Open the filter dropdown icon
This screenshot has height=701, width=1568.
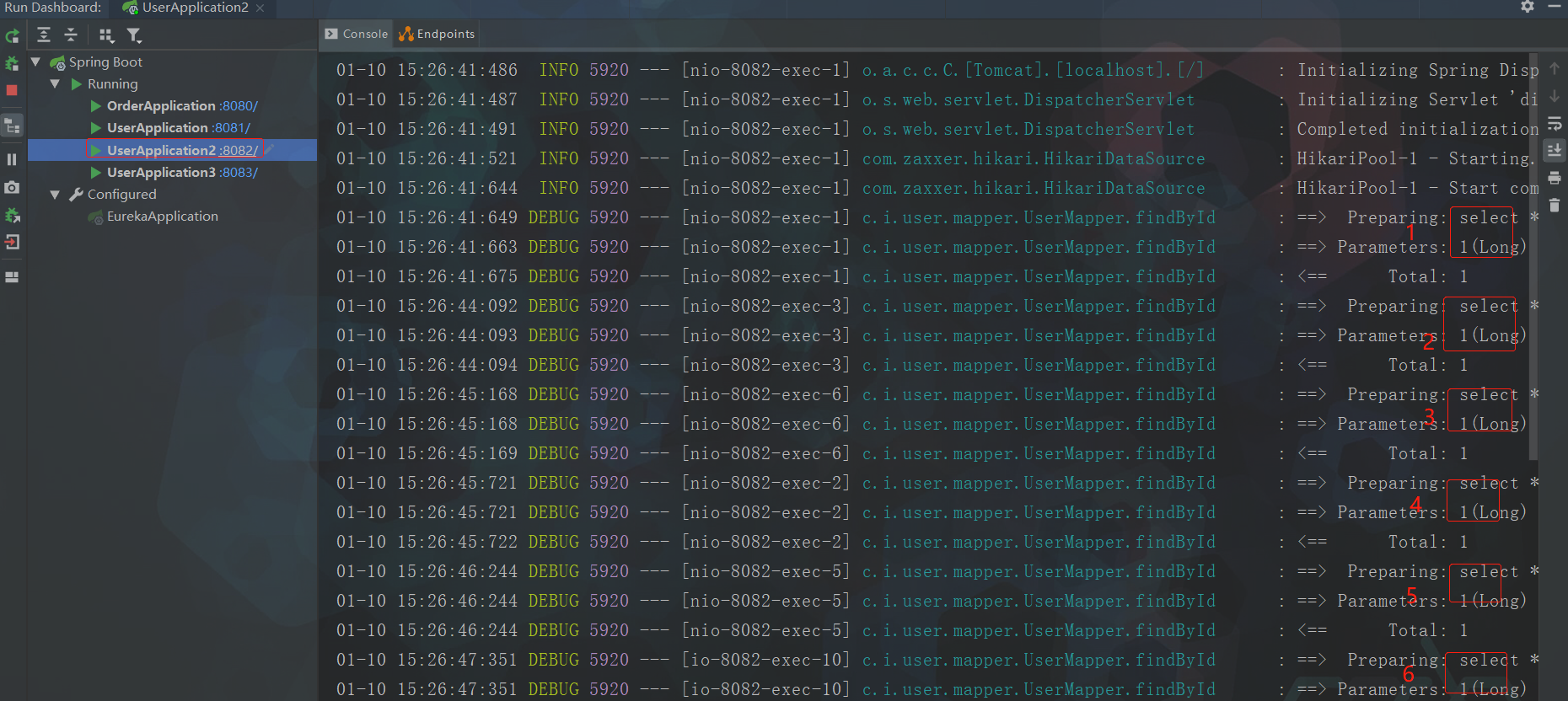coord(134,35)
